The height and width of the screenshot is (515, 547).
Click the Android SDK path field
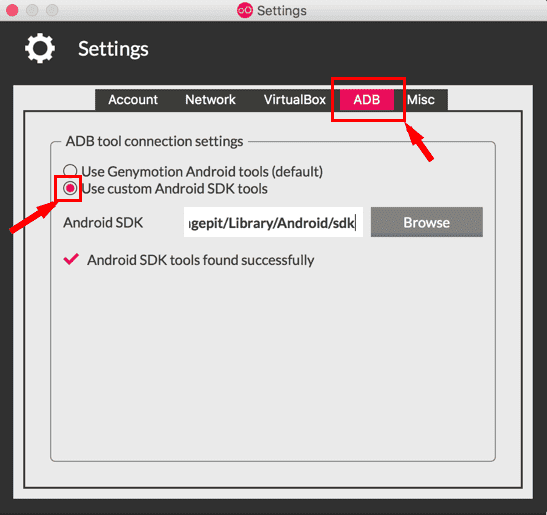pos(273,222)
